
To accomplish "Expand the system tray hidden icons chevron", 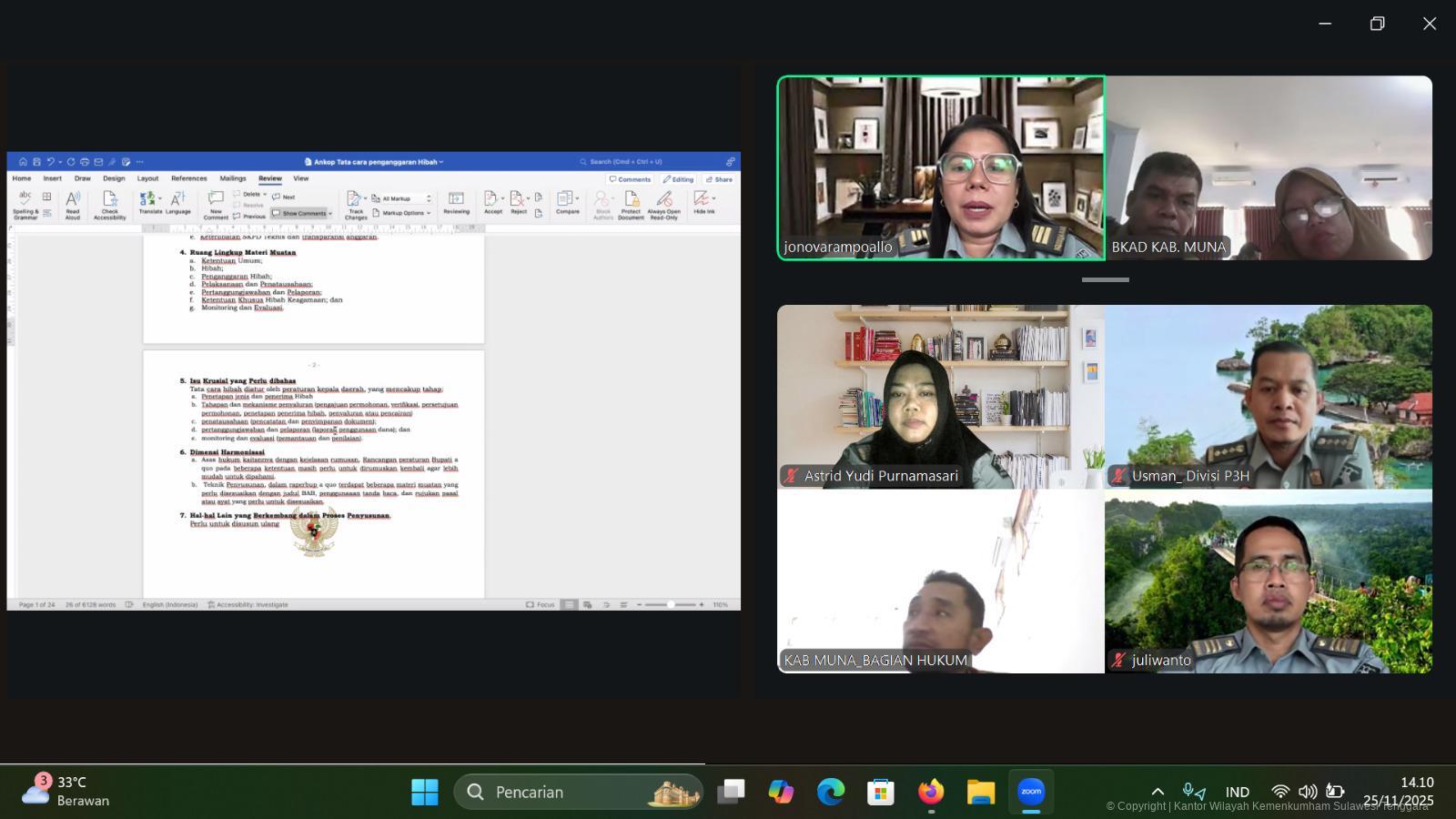I will 1158,792.
